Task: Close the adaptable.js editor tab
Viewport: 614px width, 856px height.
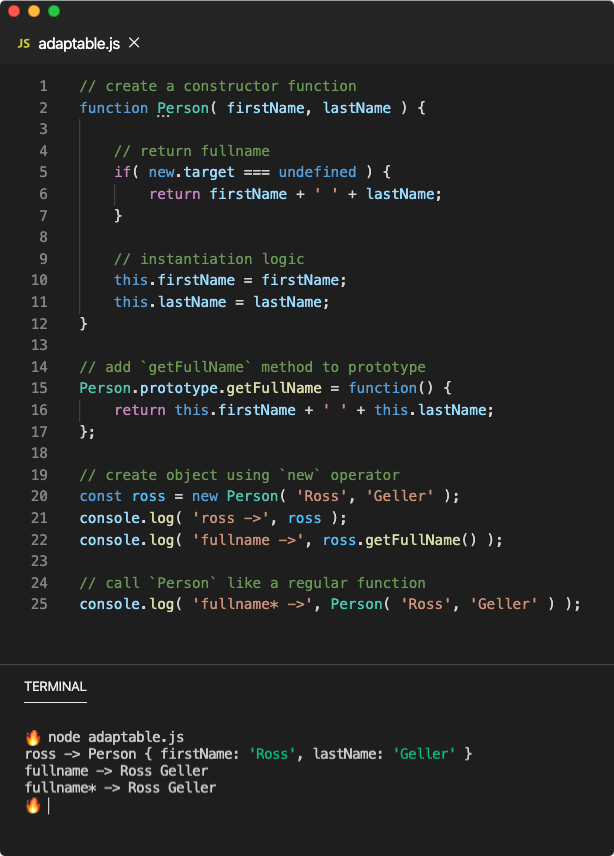Action: pyautogui.click(x=135, y=43)
